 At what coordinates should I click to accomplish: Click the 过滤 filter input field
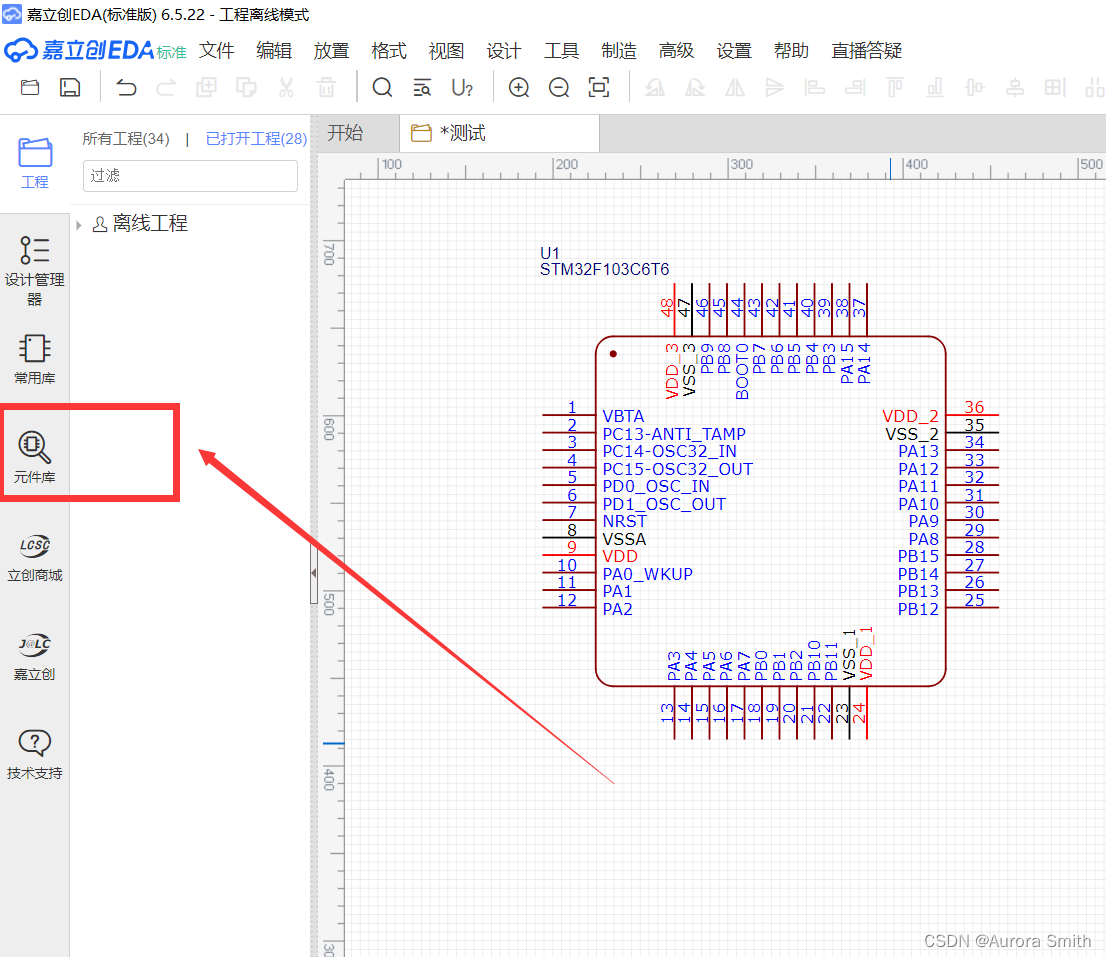[x=190, y=176]
